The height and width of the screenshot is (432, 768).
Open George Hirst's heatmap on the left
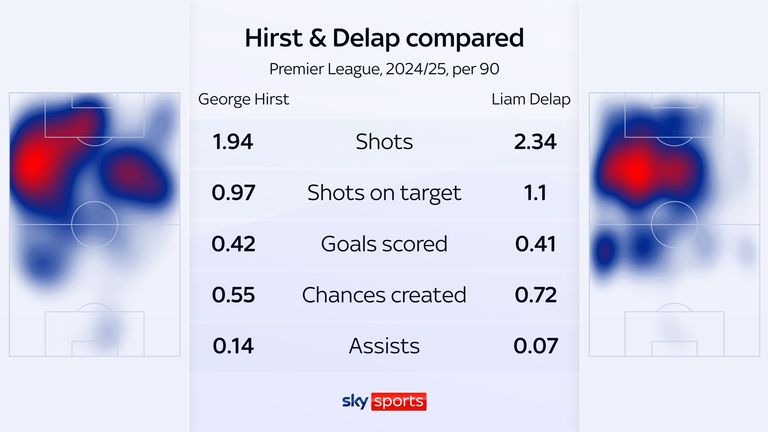[93, 225]
